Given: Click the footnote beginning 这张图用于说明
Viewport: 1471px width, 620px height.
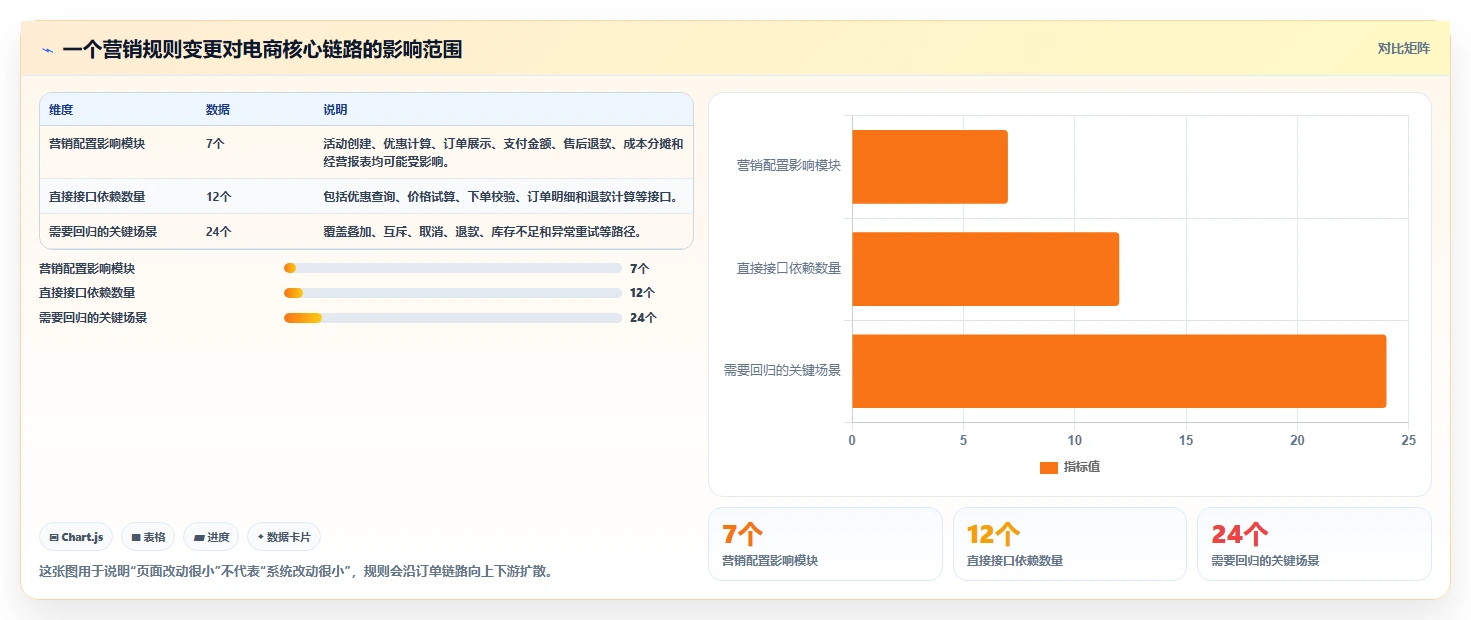Looking at the screenshot, I should (296, 572).
